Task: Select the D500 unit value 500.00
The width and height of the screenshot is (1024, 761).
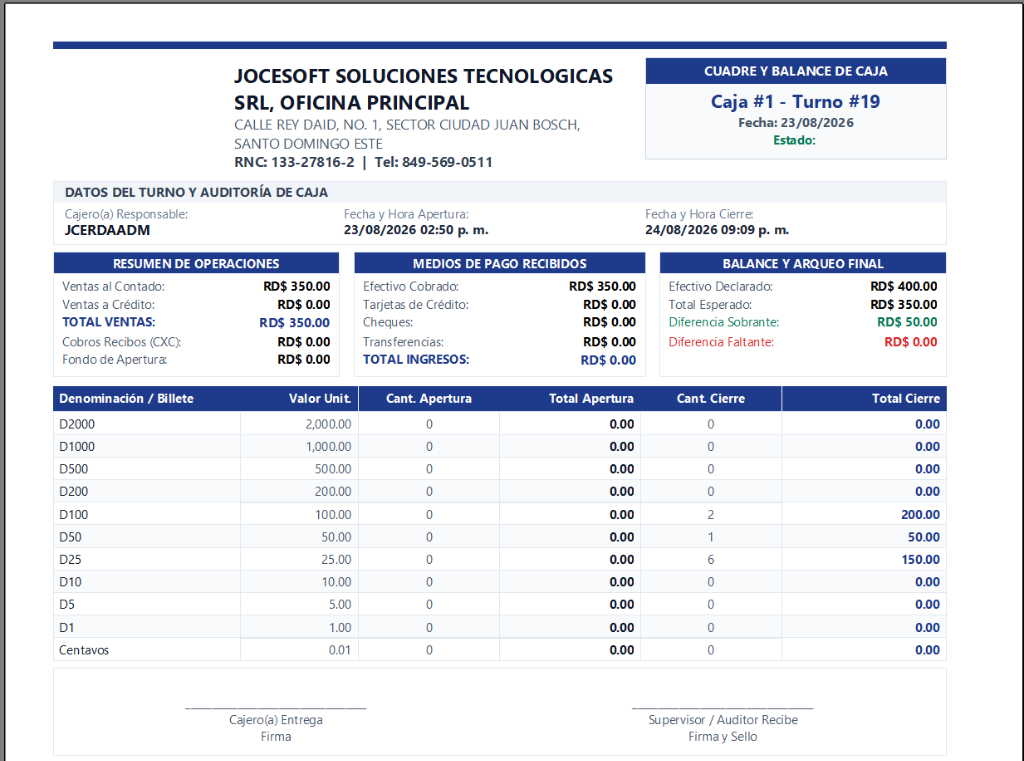Action: pos(333,469)
